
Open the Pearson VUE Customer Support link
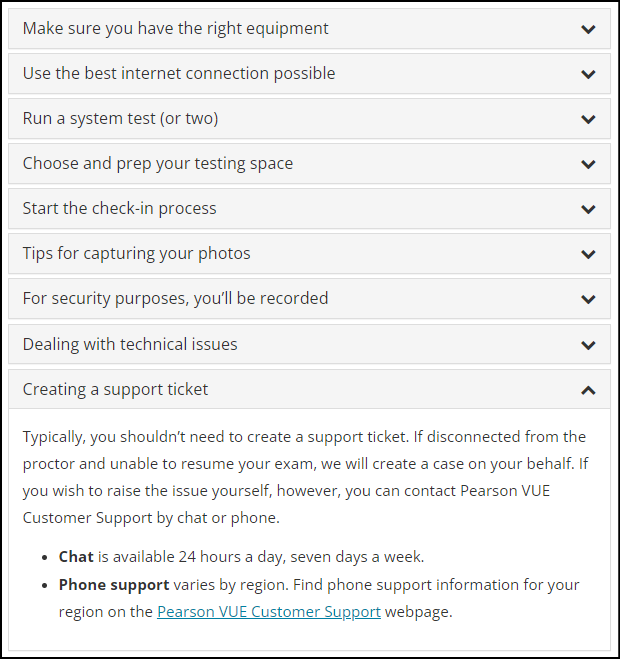pyautogui.click(x=268, y=612)
